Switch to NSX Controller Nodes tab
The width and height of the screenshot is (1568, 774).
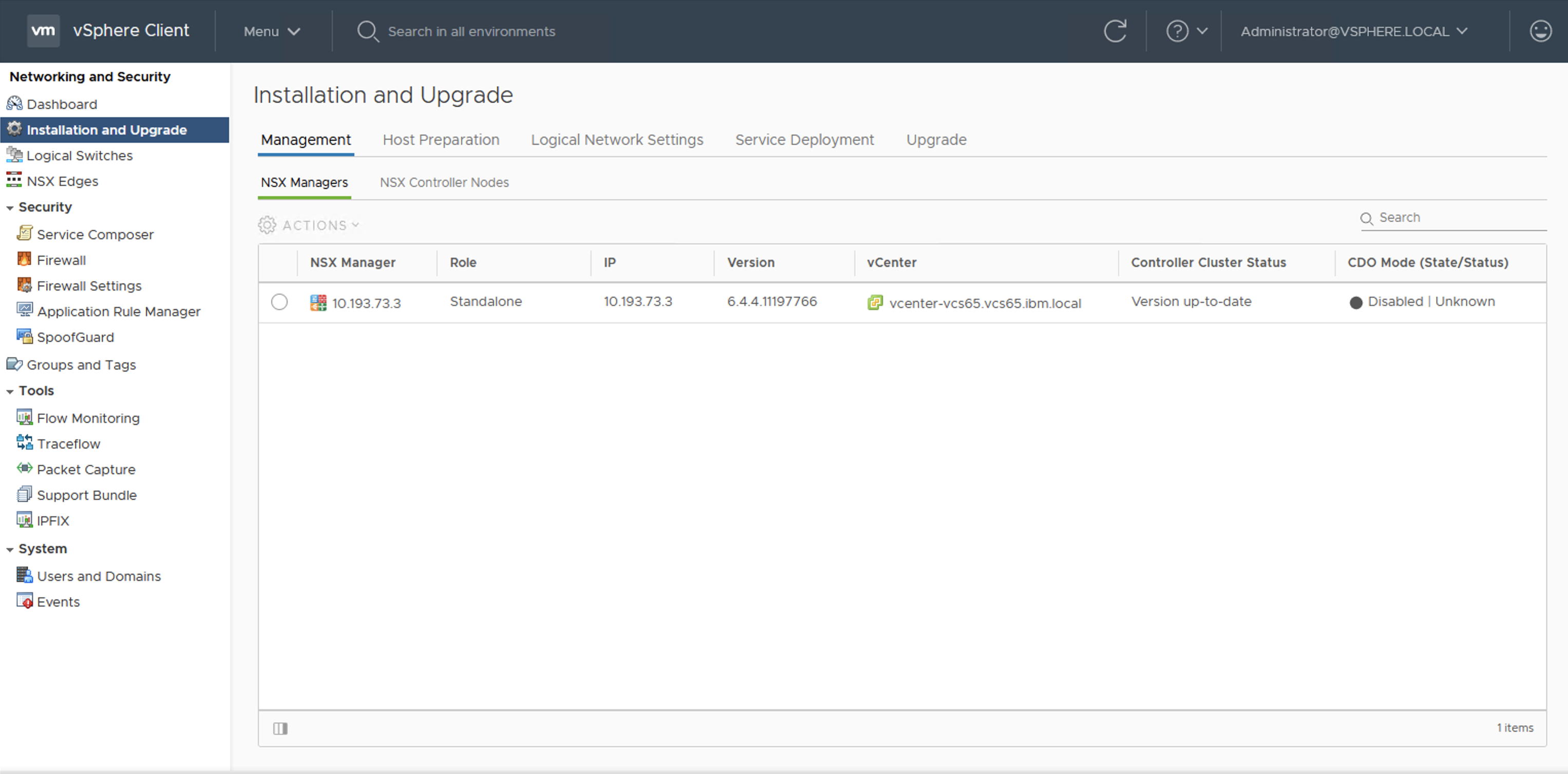click(444, 183)
